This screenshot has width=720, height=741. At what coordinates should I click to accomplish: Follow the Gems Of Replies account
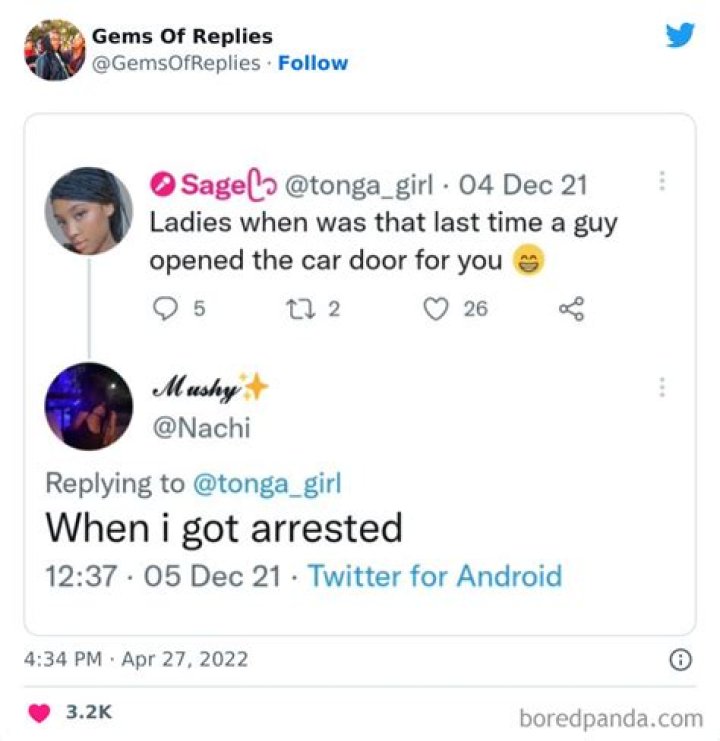tap(313, 63)
